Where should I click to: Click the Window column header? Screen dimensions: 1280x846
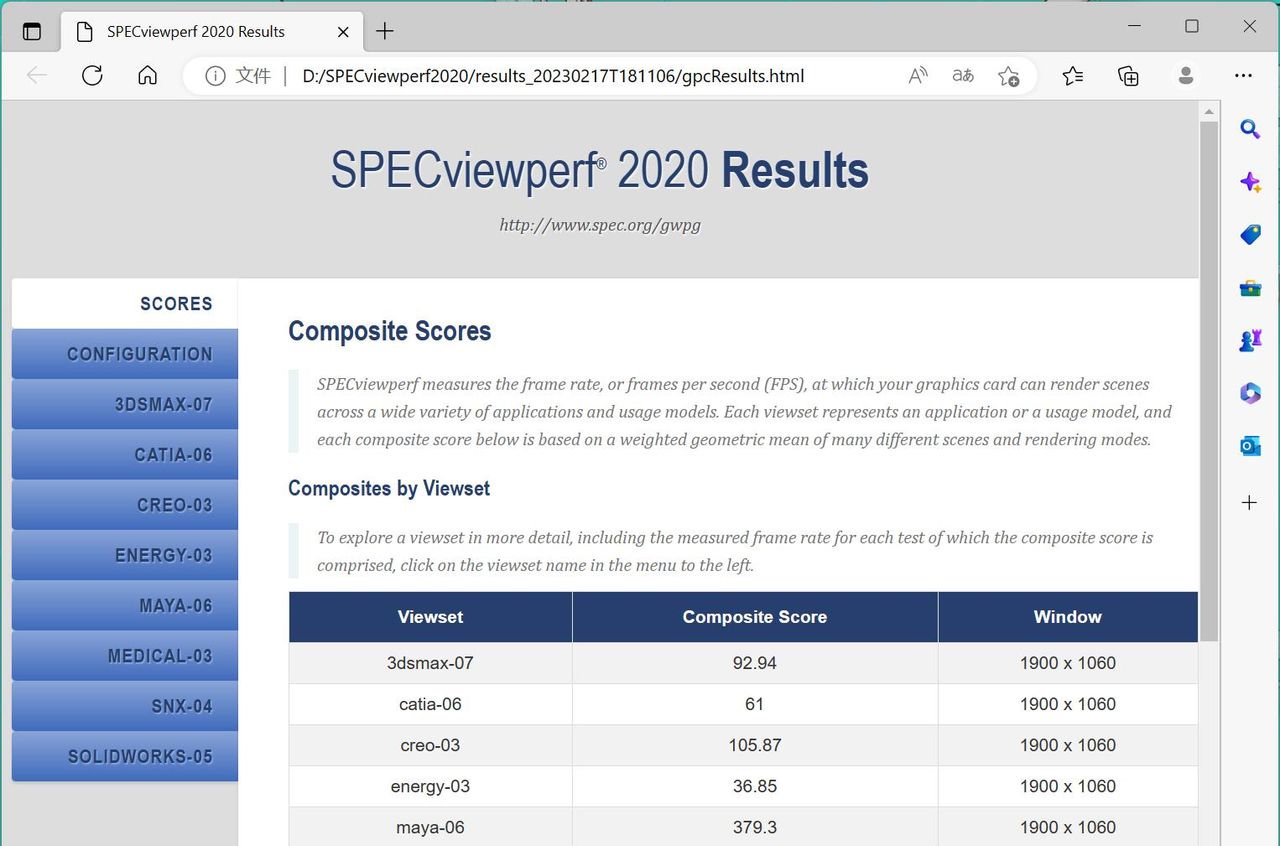pyautogui.click(x=1068, y=617)
